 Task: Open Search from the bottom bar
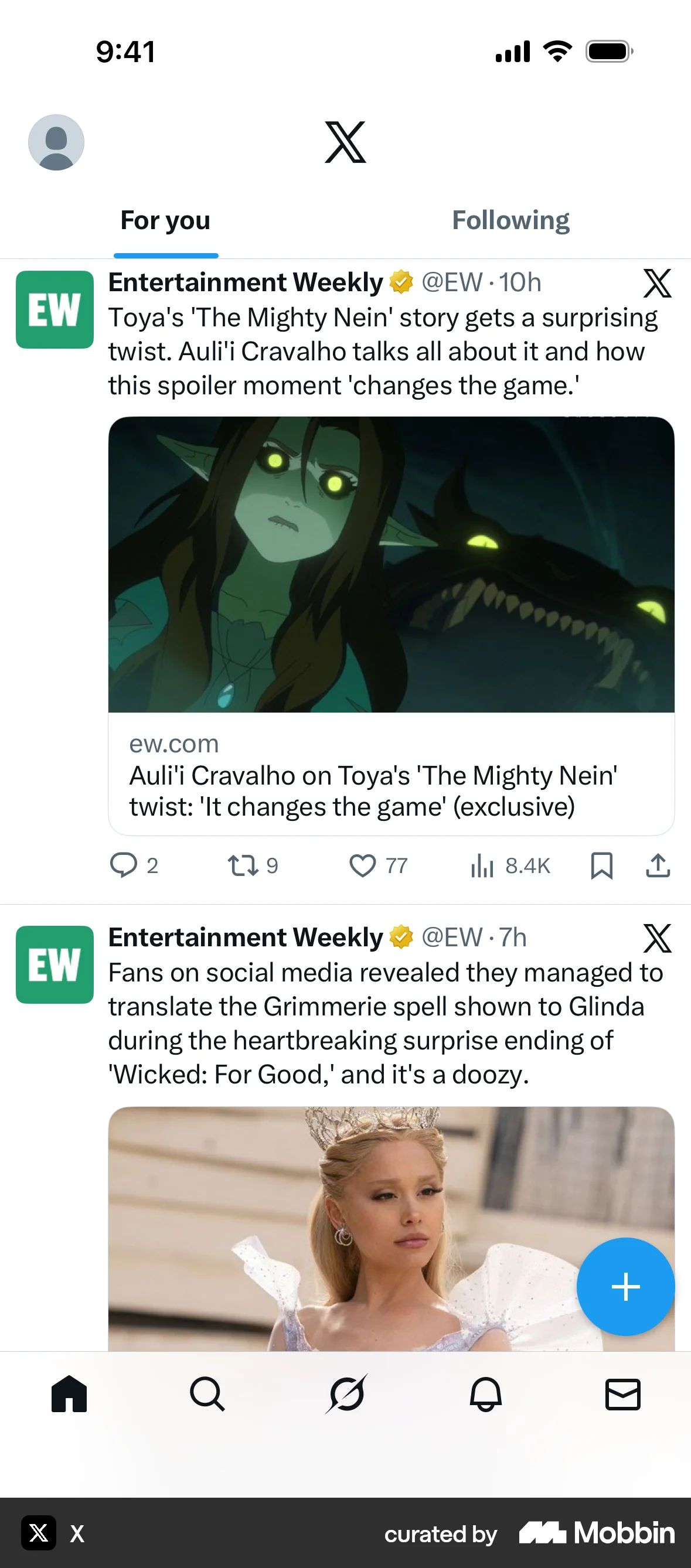[x=207, y=1394]
